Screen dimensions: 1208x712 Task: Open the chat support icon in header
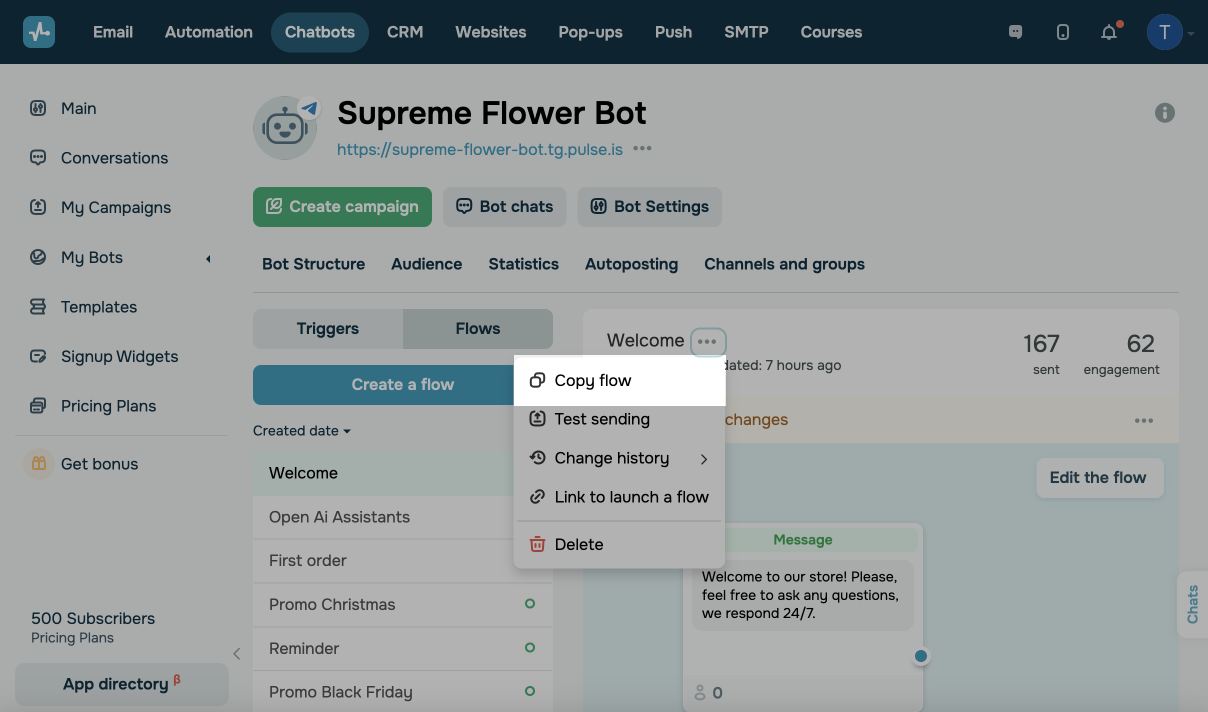1015,32
